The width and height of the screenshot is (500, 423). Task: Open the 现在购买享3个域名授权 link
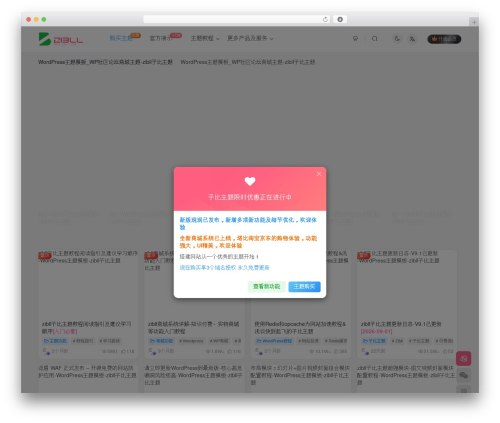pos(224,268)
